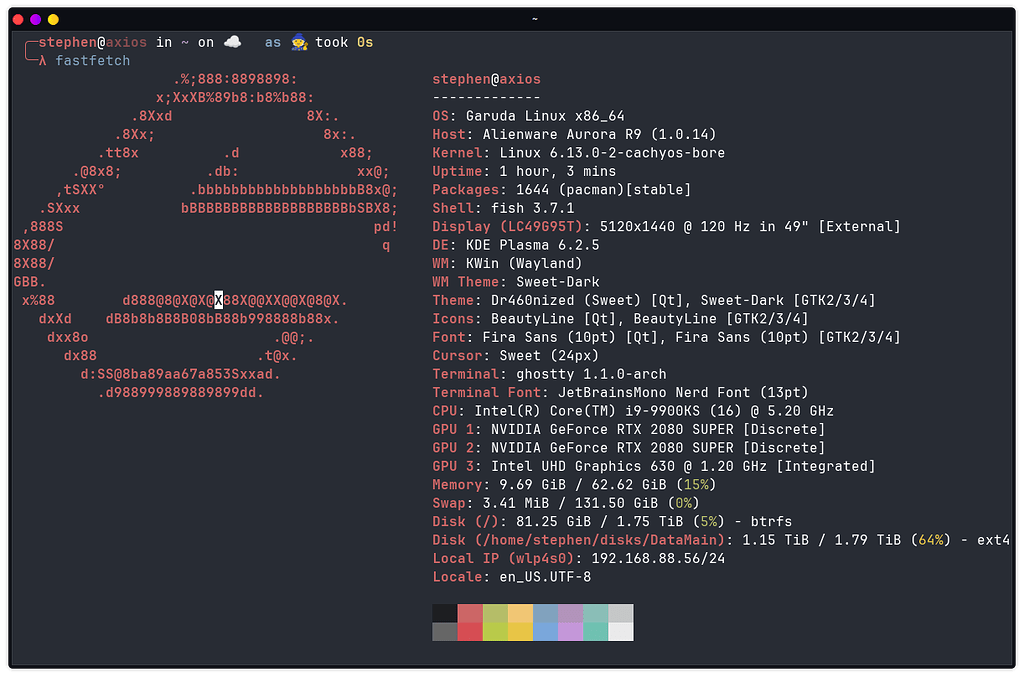
Task: Pick the dark gray palette swatch
Action: click(x=445, y=631)
